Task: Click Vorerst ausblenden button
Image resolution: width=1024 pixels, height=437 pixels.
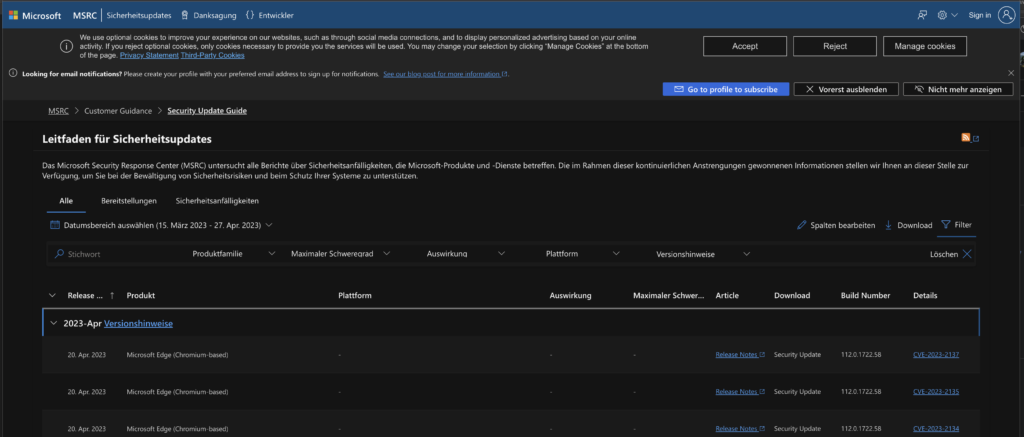Action: coord(846,89)
